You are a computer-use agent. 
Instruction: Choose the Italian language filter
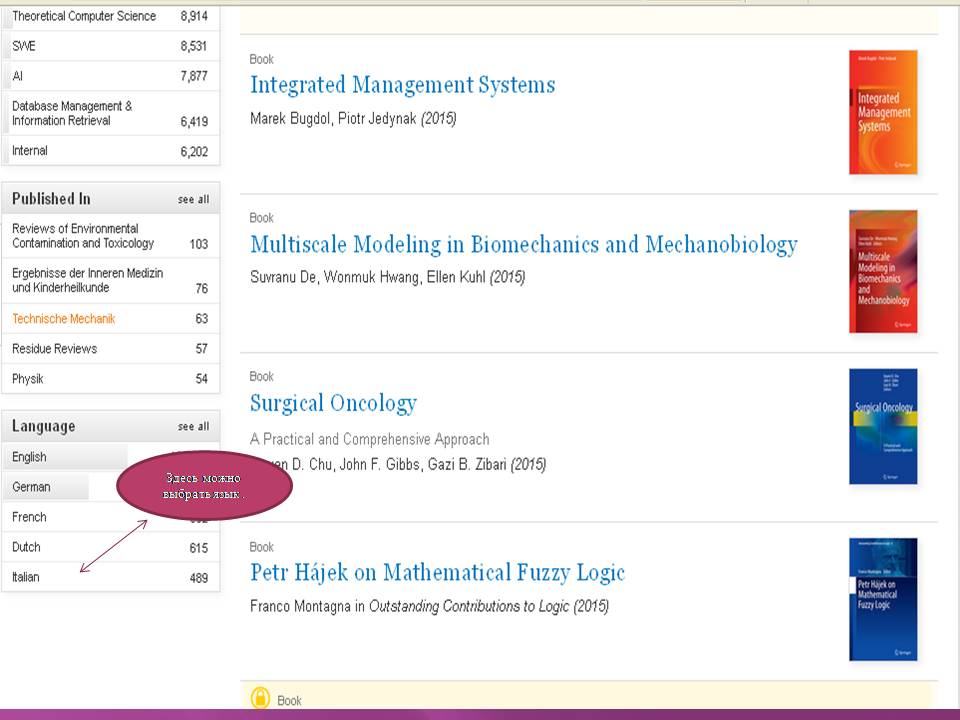[26, 577]
